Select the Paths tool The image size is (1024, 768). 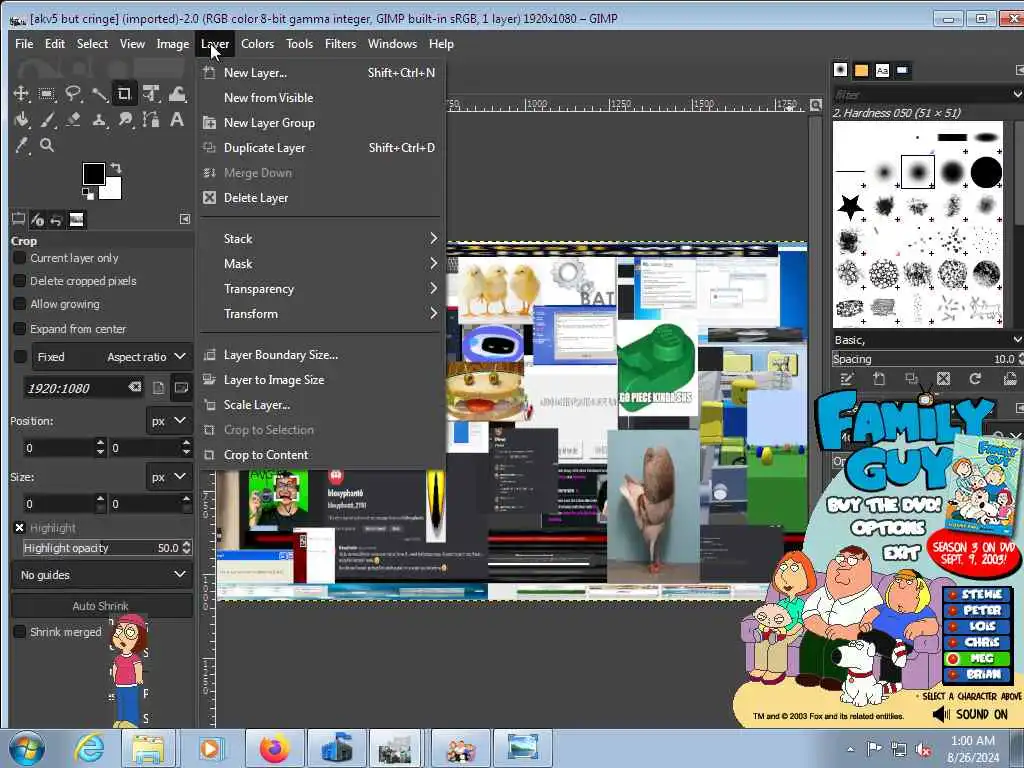(x=151, y=120)
